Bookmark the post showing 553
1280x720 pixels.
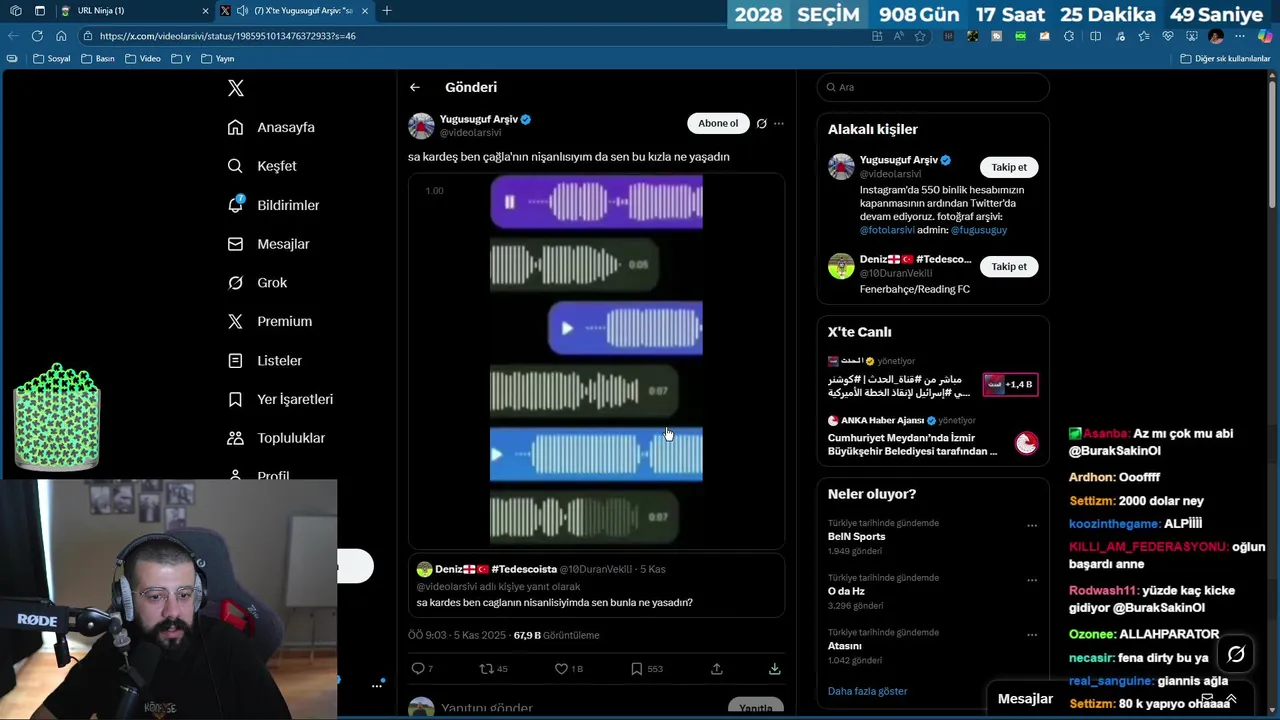click(x=646, y=668)
